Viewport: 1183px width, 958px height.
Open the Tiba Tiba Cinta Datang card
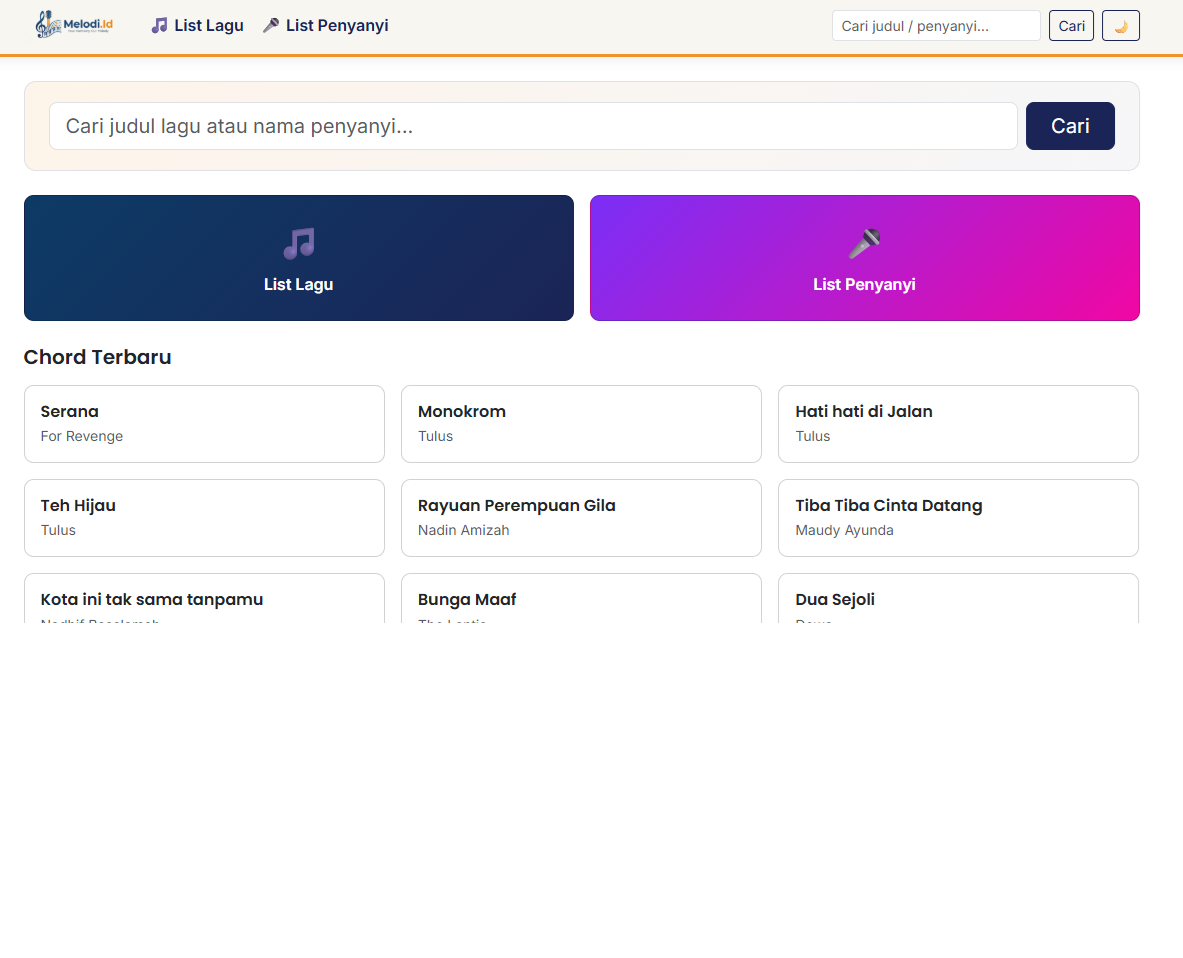tap(958, 518)
